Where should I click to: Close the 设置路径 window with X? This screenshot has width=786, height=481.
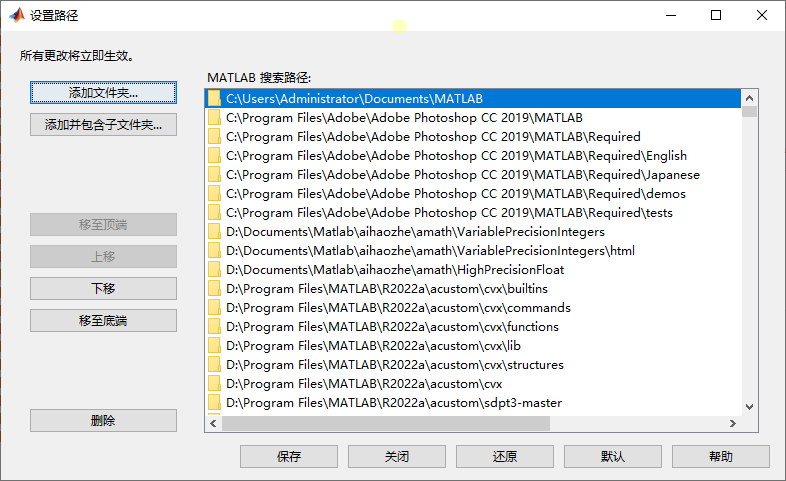[x=762, y=15]
